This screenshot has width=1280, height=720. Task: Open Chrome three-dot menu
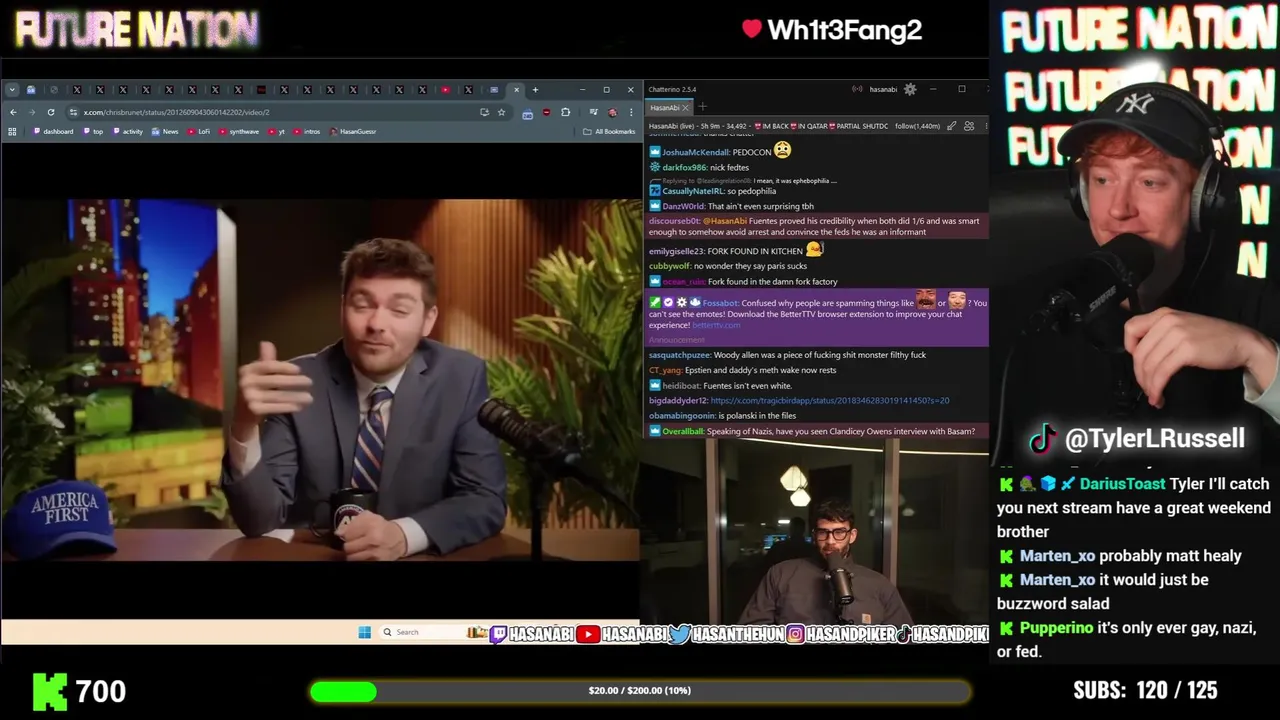[x=631, y=112]
